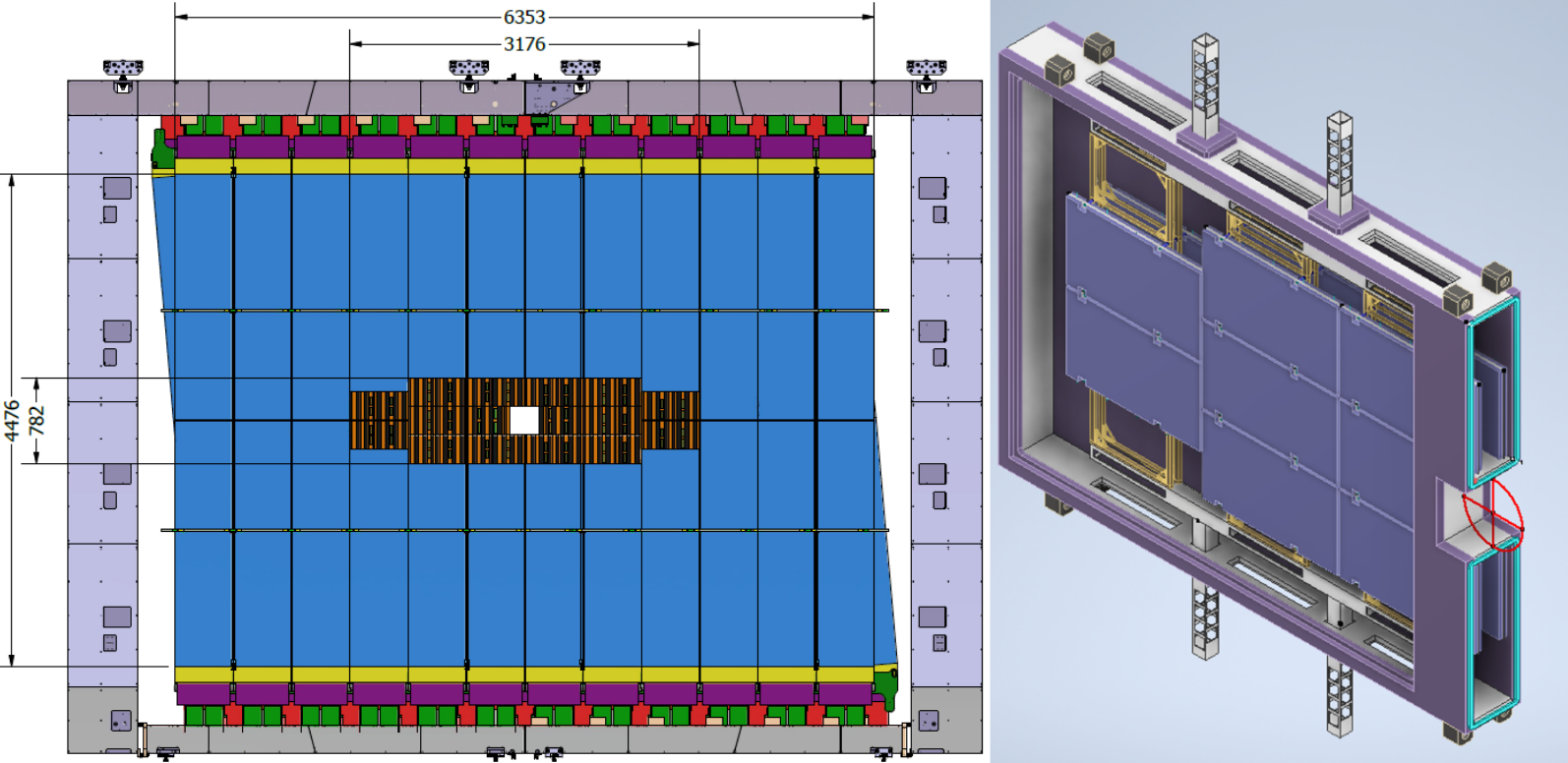Select the left orange striped module section
The width and height of the screenshot is (1568, 763).
click(379, 421)
